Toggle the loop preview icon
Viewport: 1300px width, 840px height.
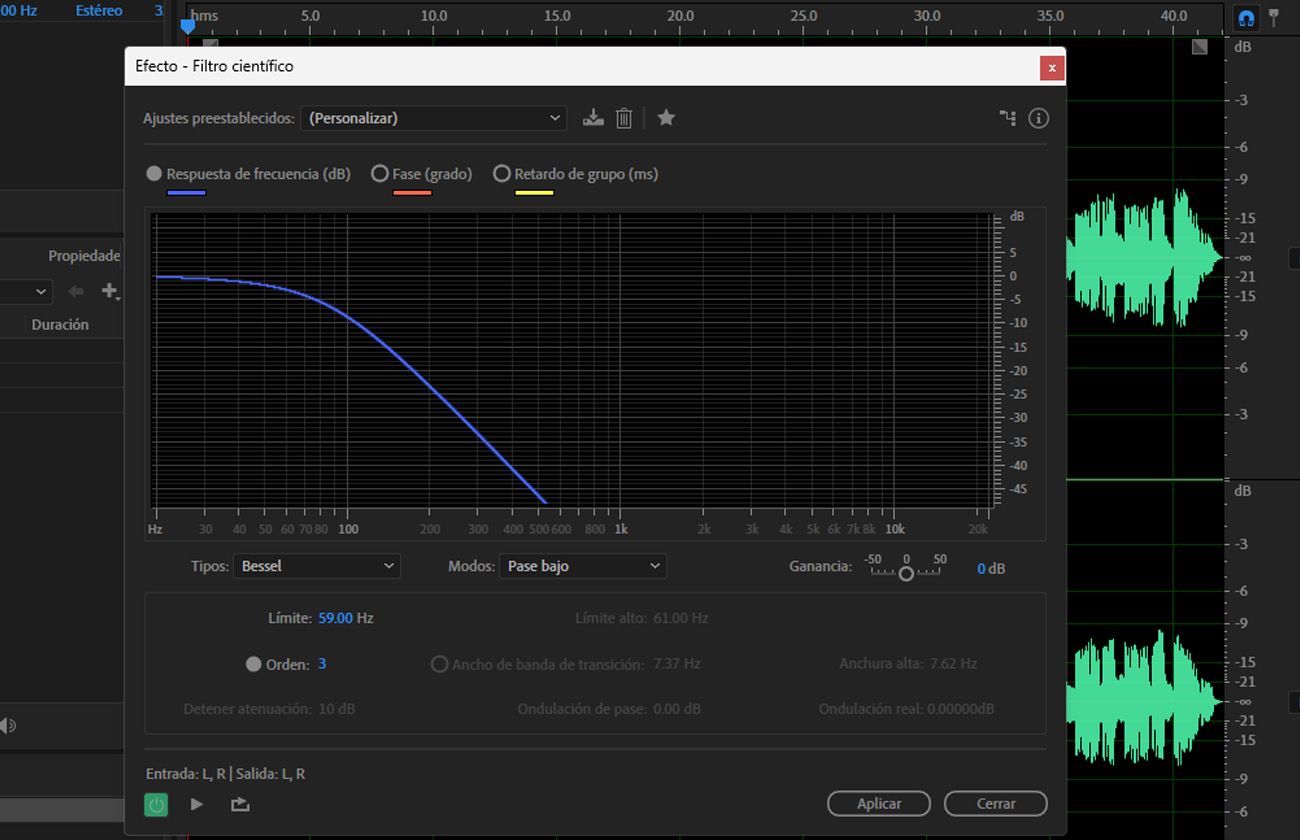click(x=240, y=804)
